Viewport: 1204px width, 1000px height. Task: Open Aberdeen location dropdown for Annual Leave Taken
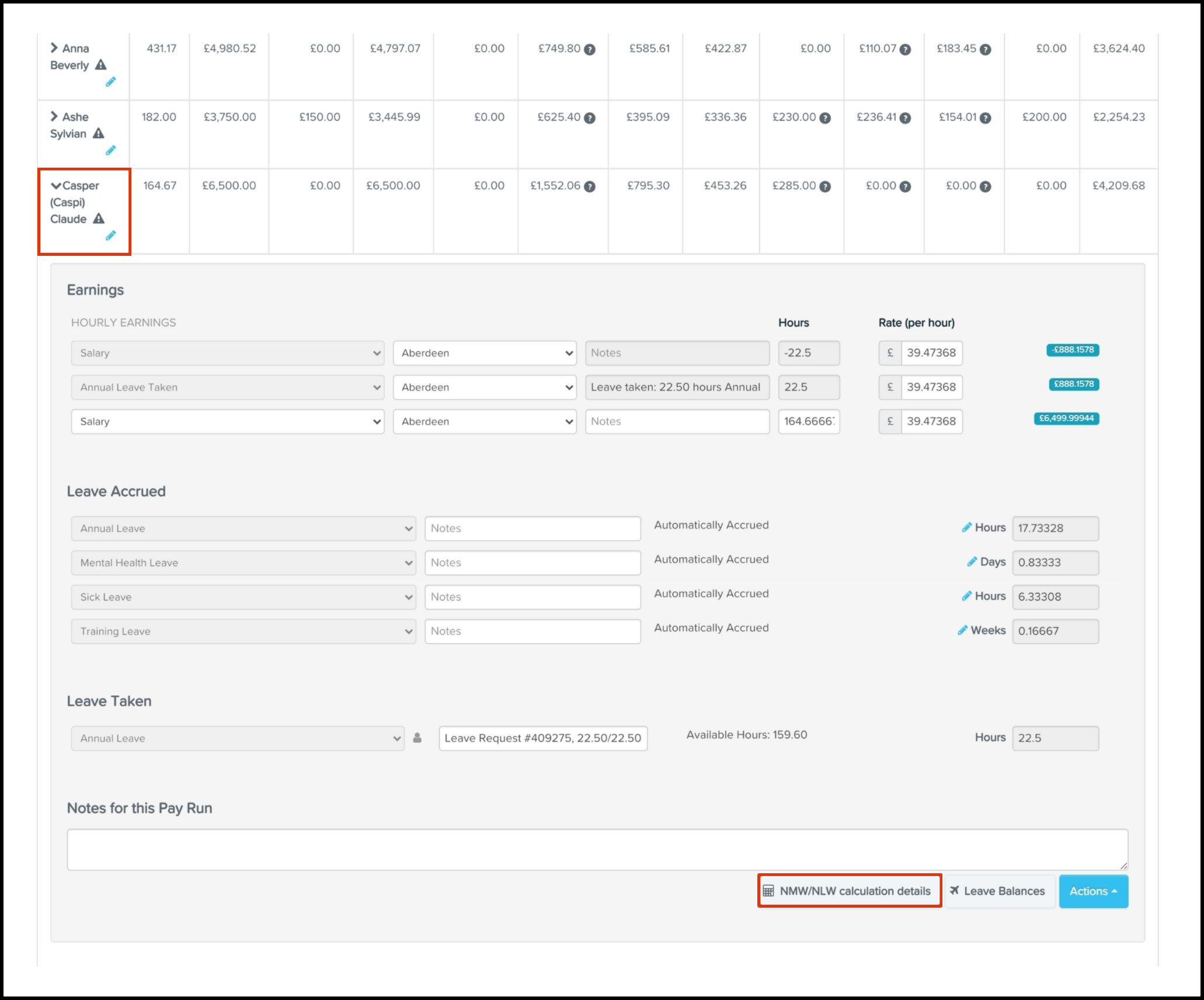point(484,387)
